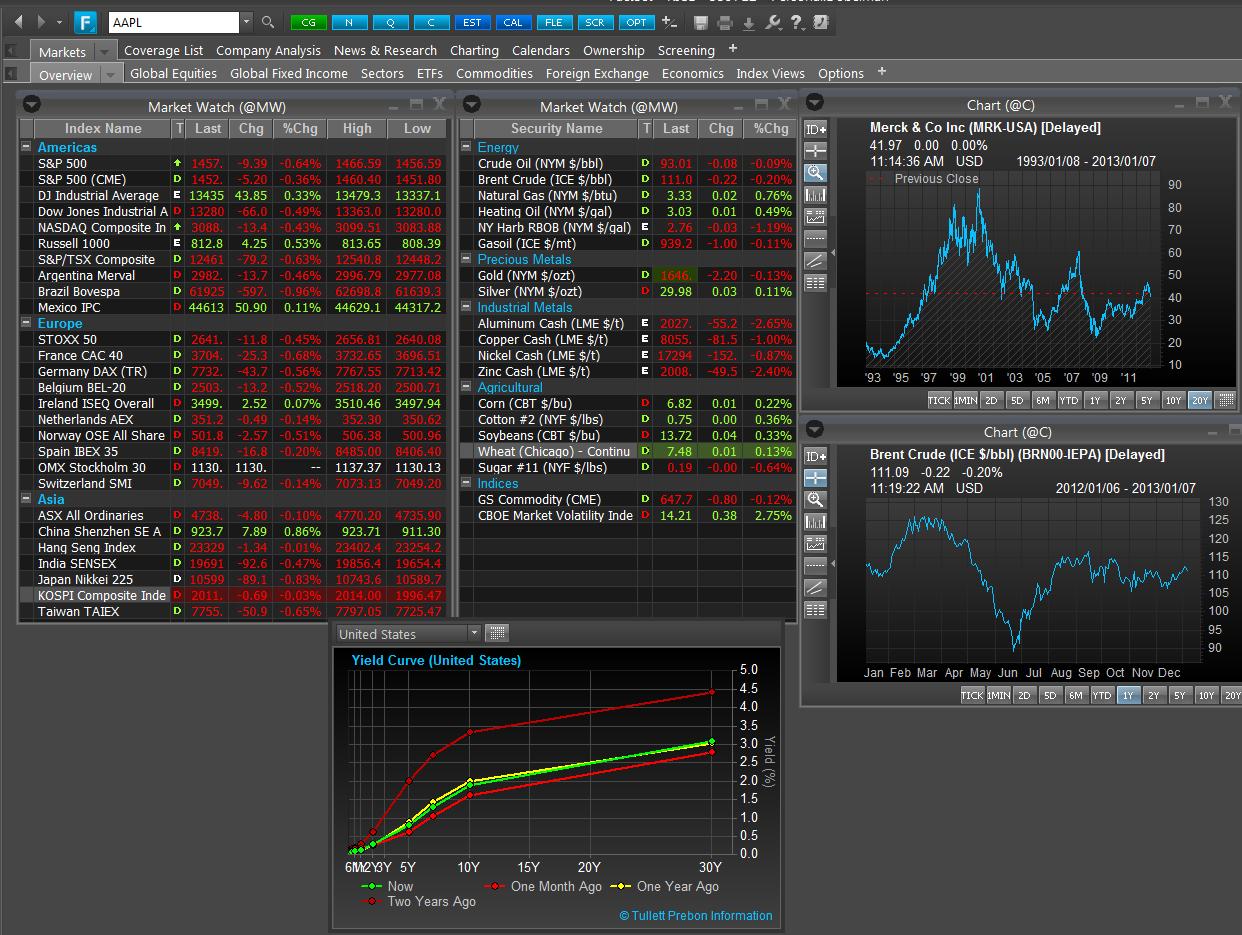
Task: Open the Company Analysis tab
Action: pos(268,50)
